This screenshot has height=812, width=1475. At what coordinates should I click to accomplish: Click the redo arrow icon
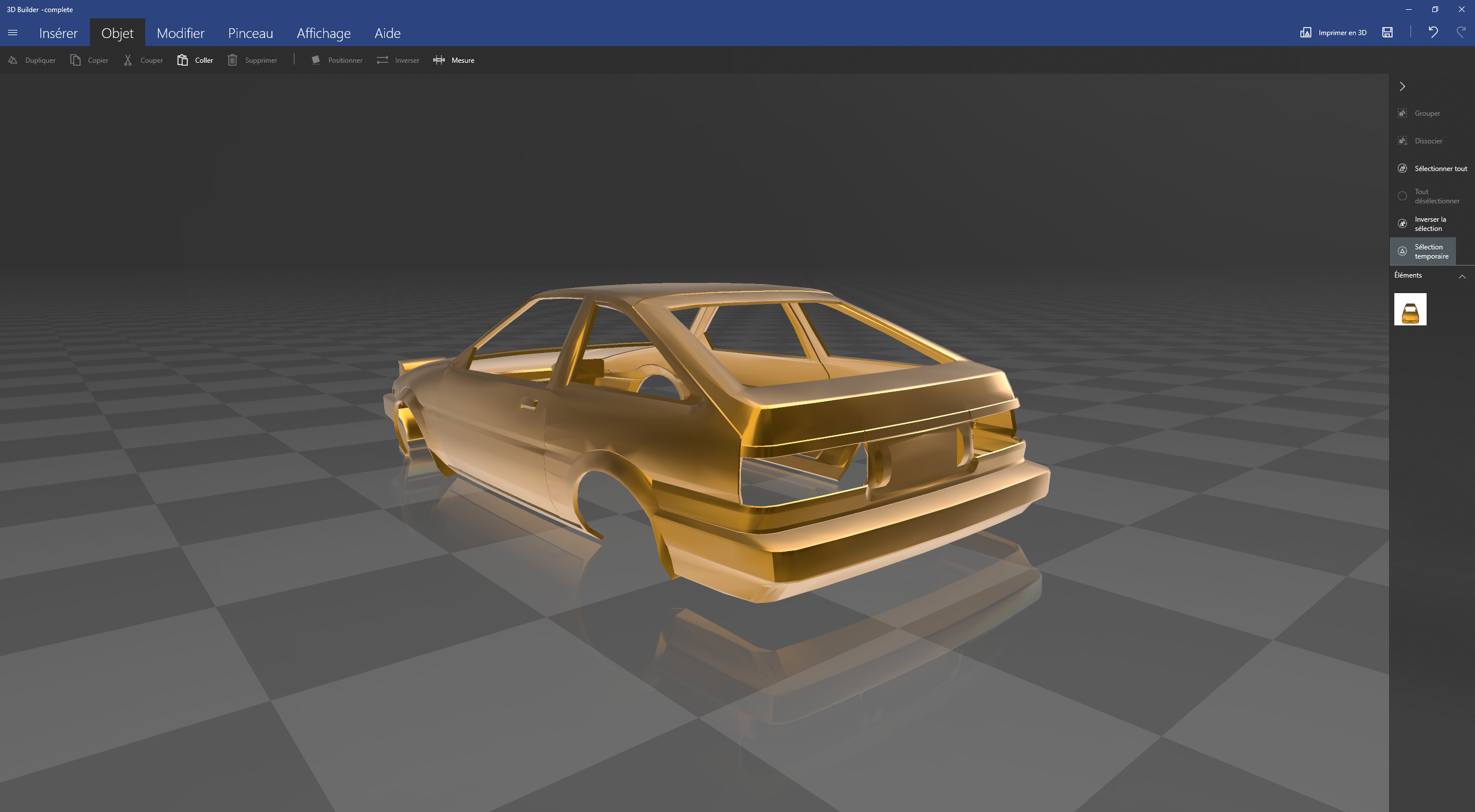1461,32
